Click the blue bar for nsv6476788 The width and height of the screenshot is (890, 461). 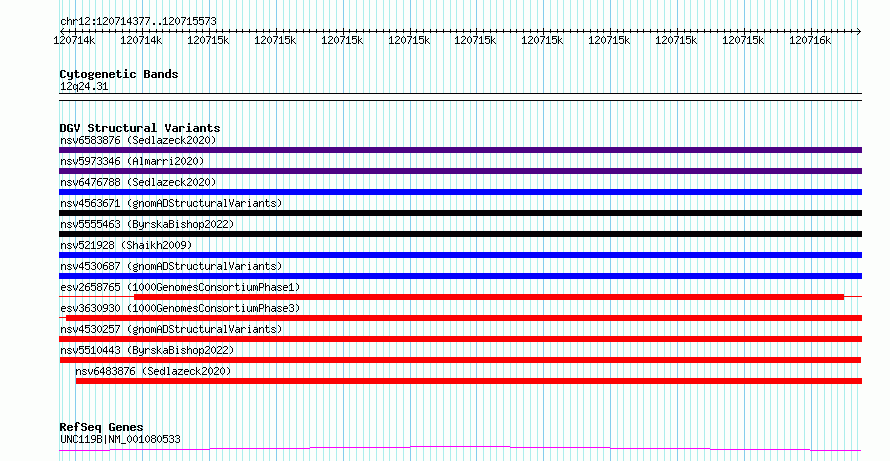[460, 192]
